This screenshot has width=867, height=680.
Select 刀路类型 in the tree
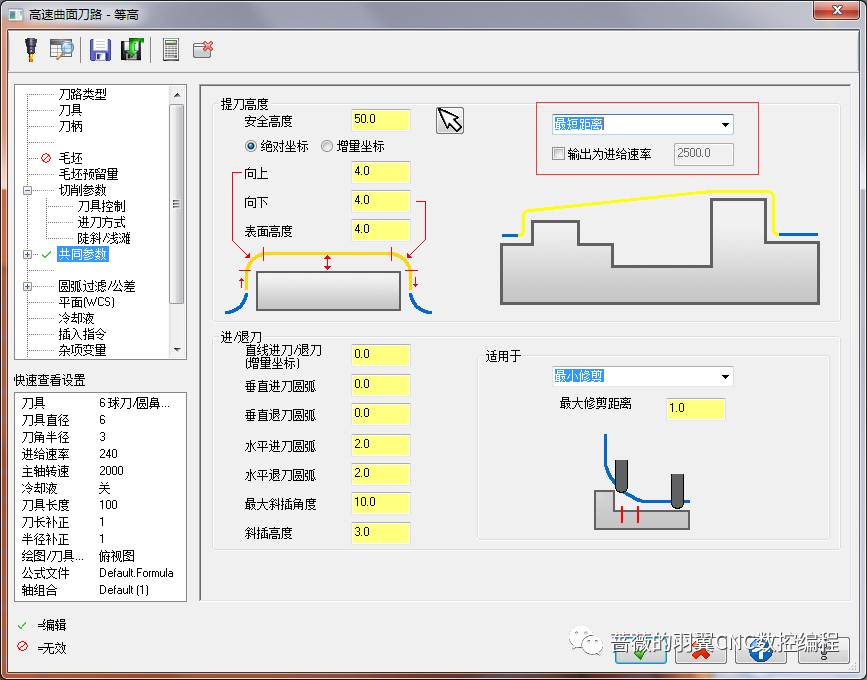82,94
